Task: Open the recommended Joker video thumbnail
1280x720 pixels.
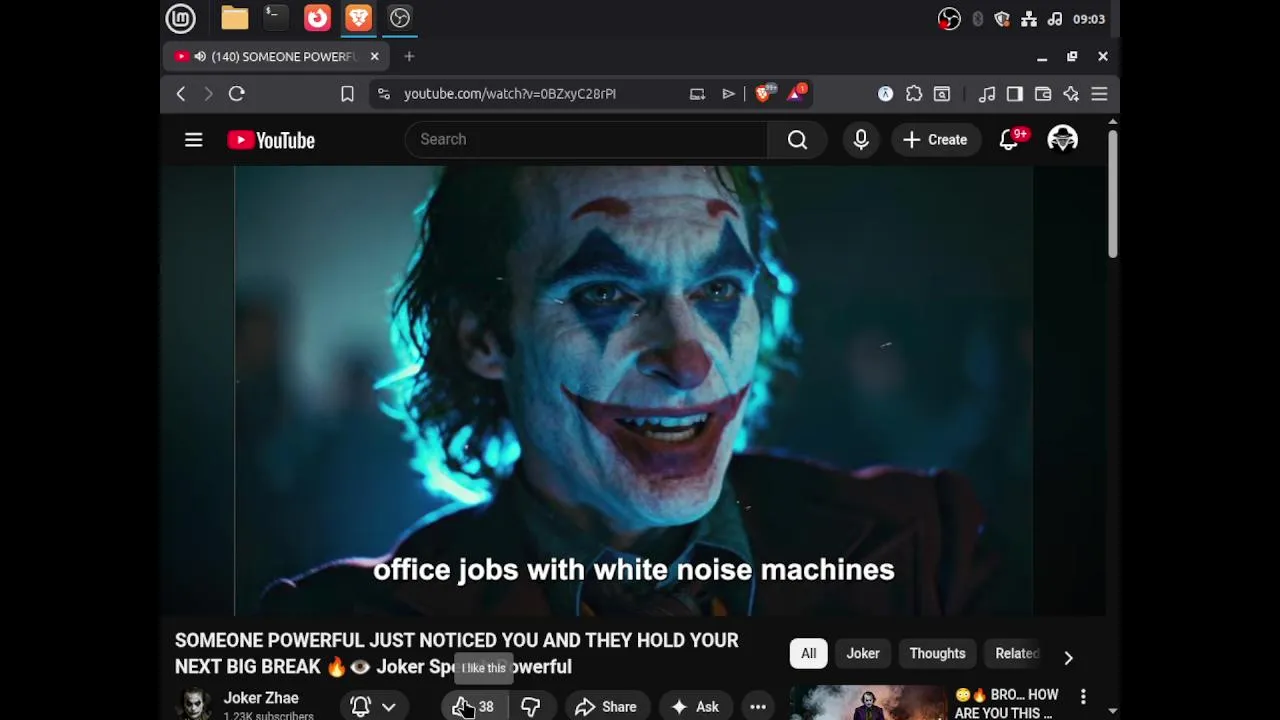Action: pos(868,702)
